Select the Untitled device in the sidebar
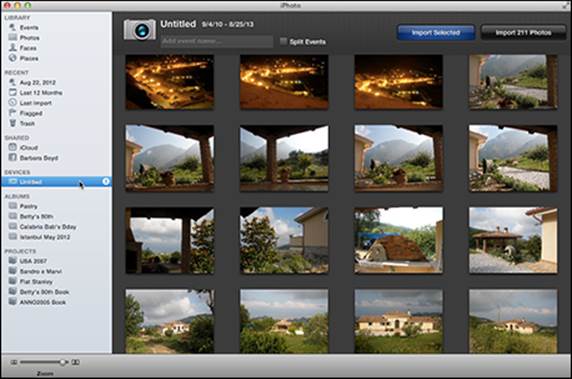Screen dimensions: 572x379 (x=56, y=181)
